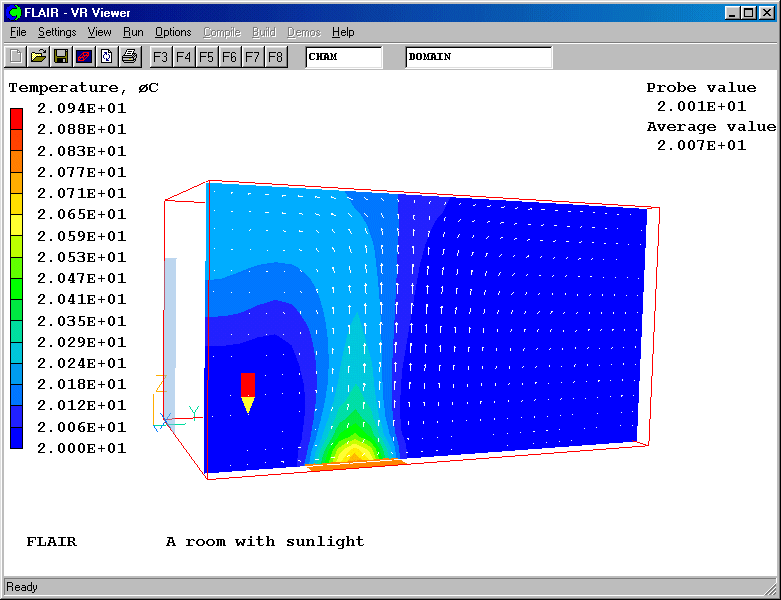Print using the printer icon
The image size is (781, 600).
tap(128, 57)
